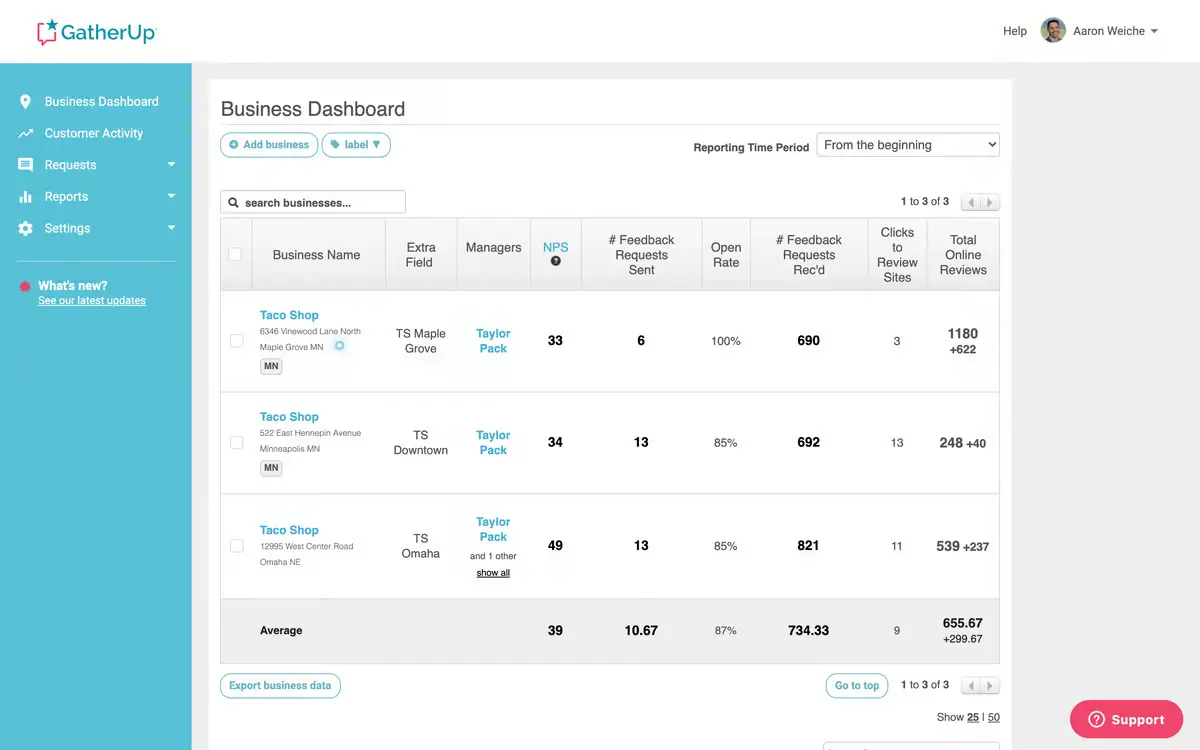Open the Reporting Time Period dropdown

pyautogui.click(x=908, y=145)
